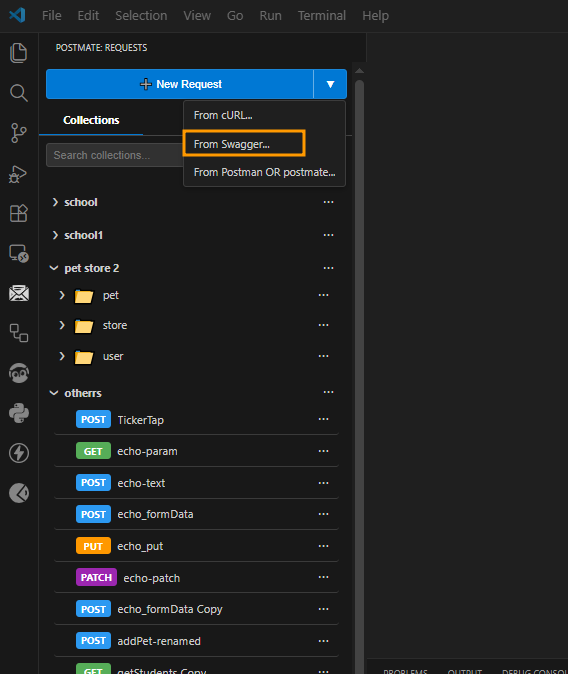The image size is (568, 674).
Task: Open more options for school collection
Action: tap(329, 202)
